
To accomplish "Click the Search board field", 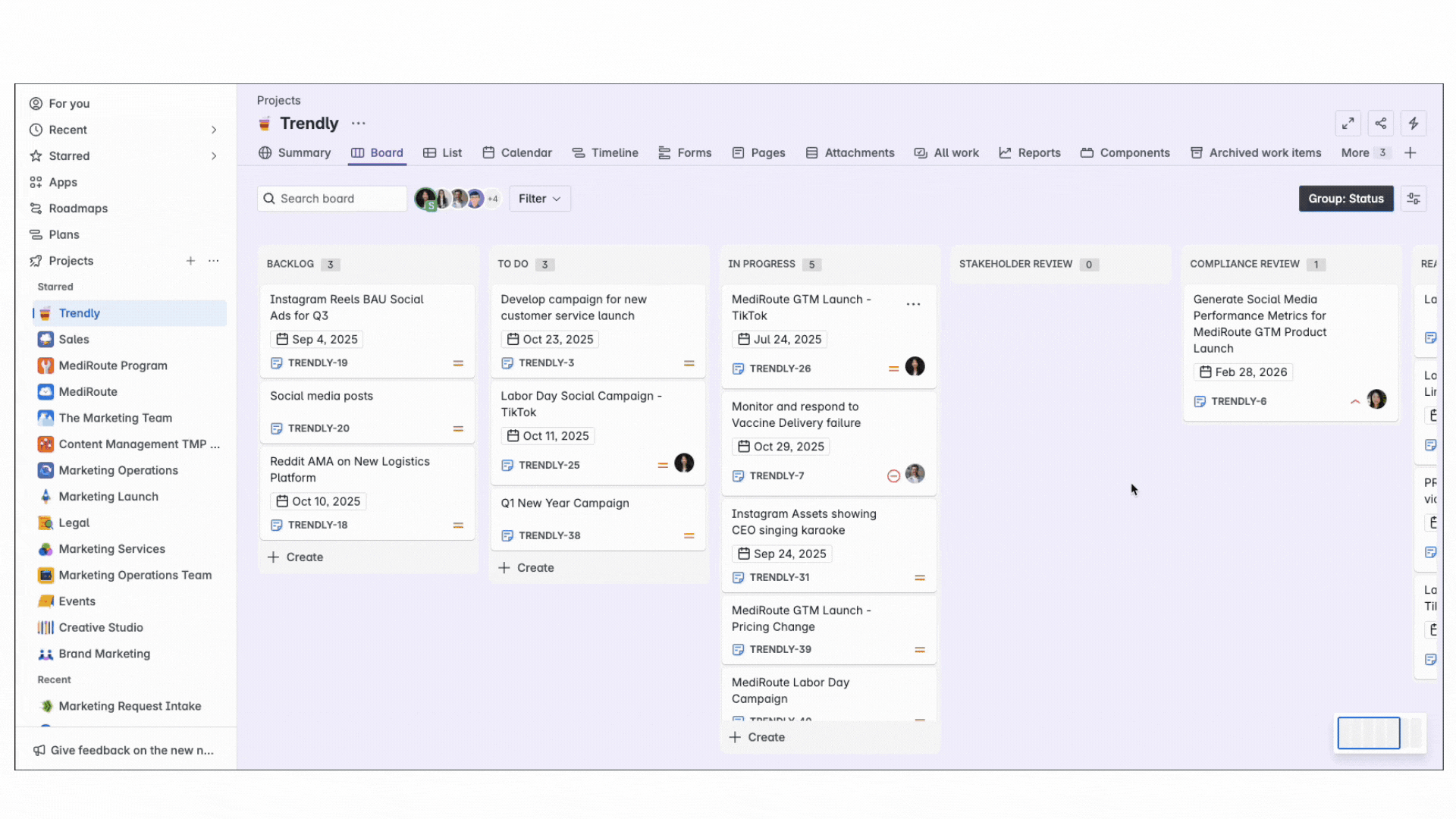I will 332,199.
